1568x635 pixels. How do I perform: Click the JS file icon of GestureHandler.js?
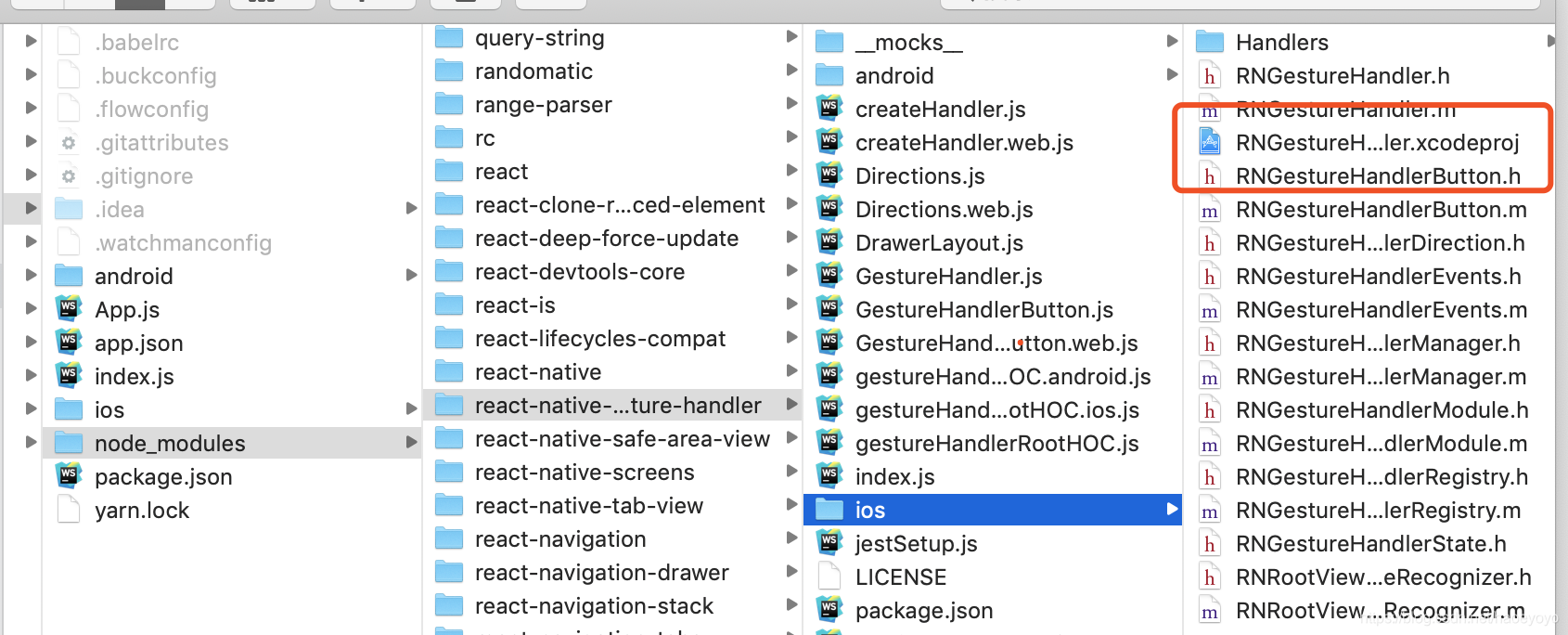pyautogui.click(x=829, y=276)
